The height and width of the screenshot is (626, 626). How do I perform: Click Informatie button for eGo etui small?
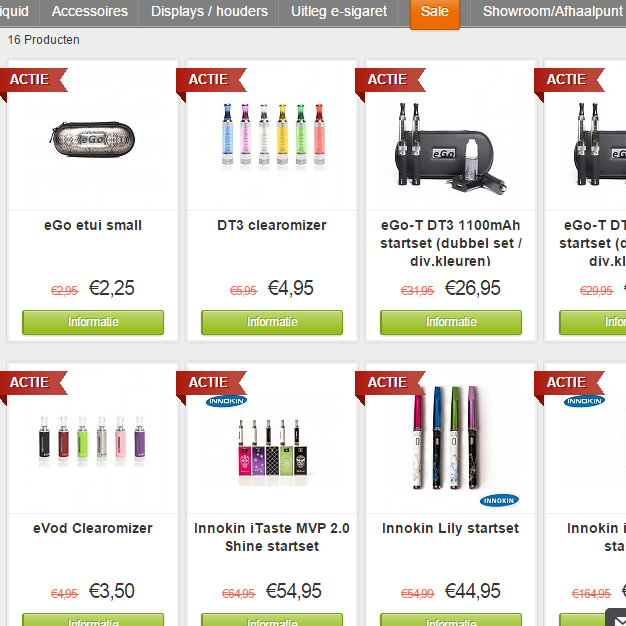(x=93, y=322)
